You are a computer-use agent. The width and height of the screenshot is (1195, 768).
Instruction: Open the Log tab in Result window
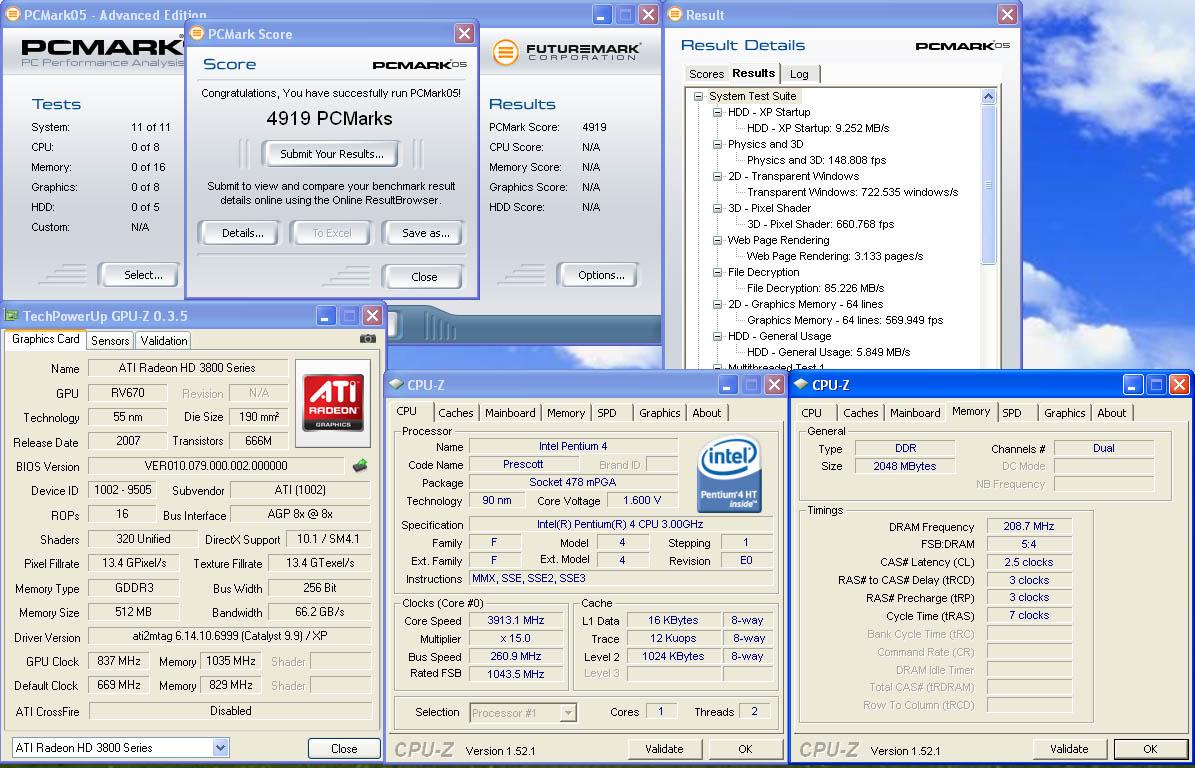click(x=799, y=74)
